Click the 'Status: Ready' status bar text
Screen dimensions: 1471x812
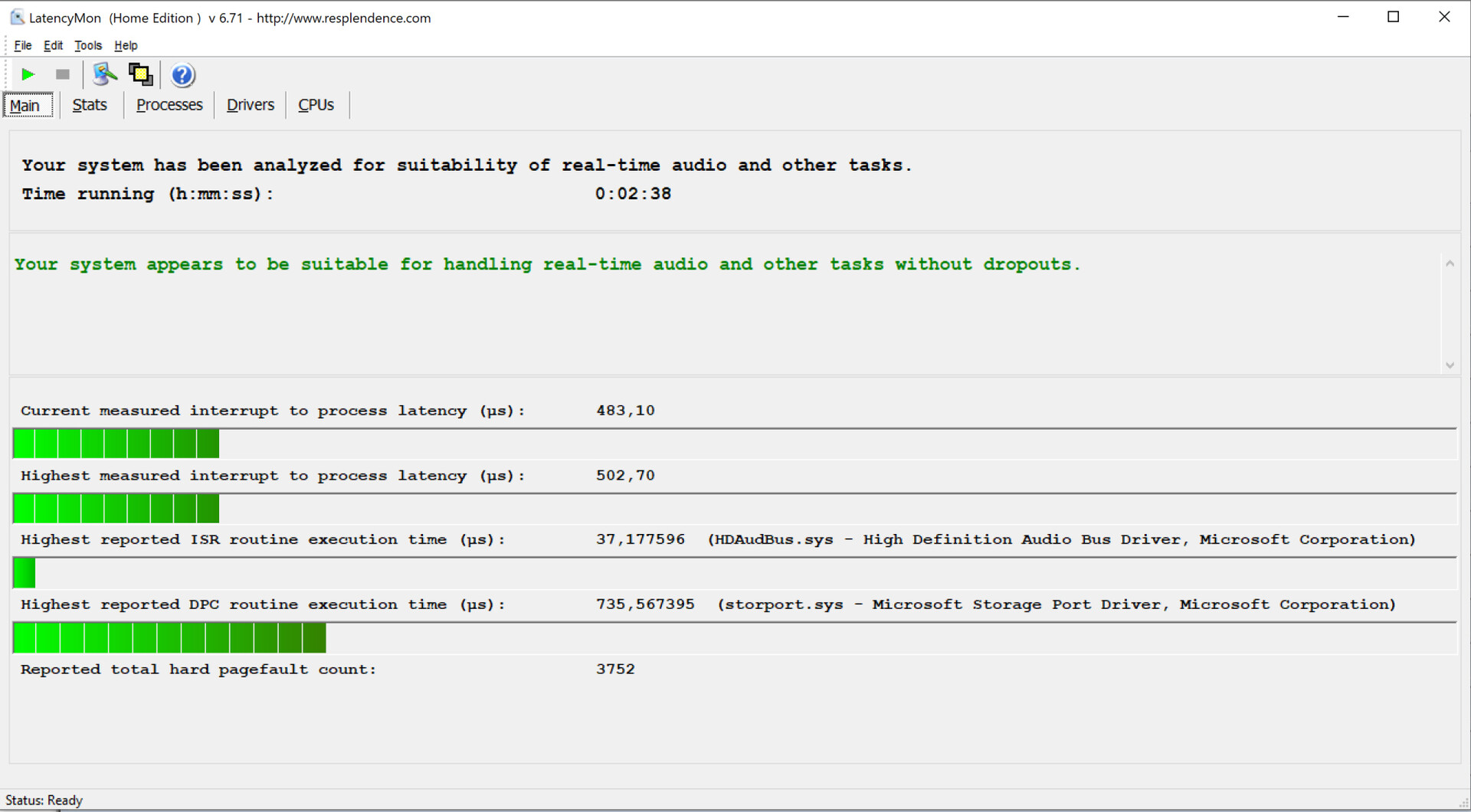[44, 801]
